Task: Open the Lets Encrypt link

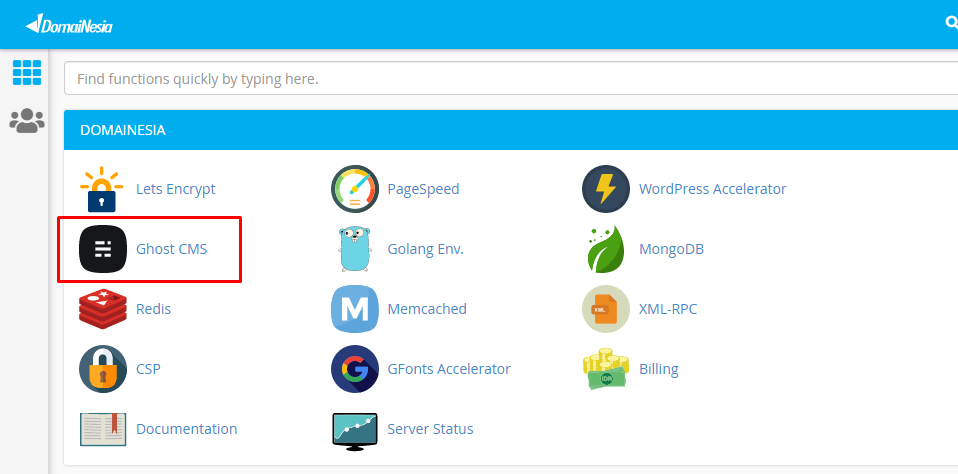Action: pyautogui.click(x=175, y=189)
